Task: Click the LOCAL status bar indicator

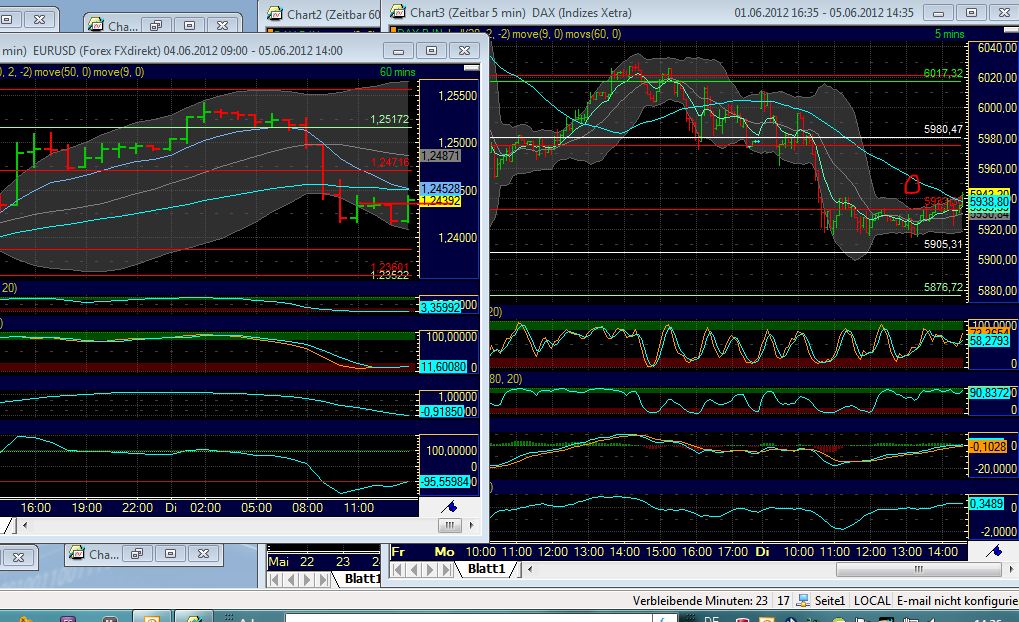Action: click(x=872, y=601)
